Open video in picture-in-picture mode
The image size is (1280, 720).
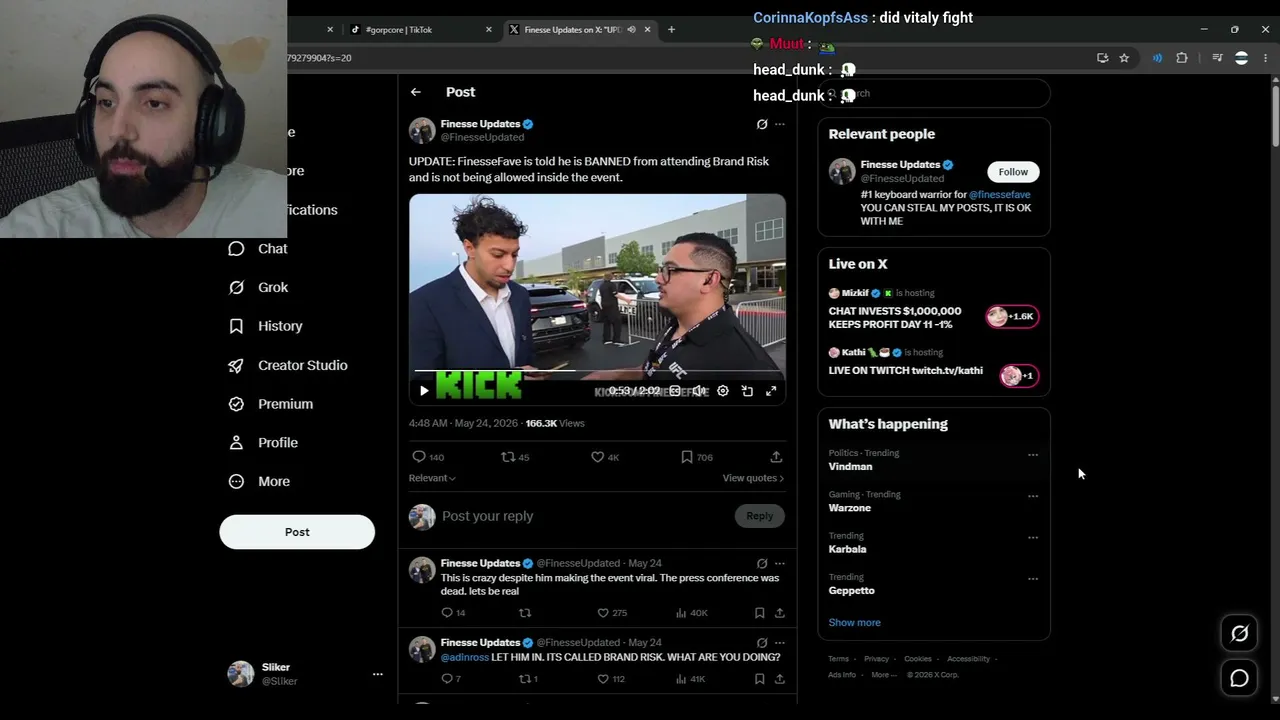click(747, 391)
